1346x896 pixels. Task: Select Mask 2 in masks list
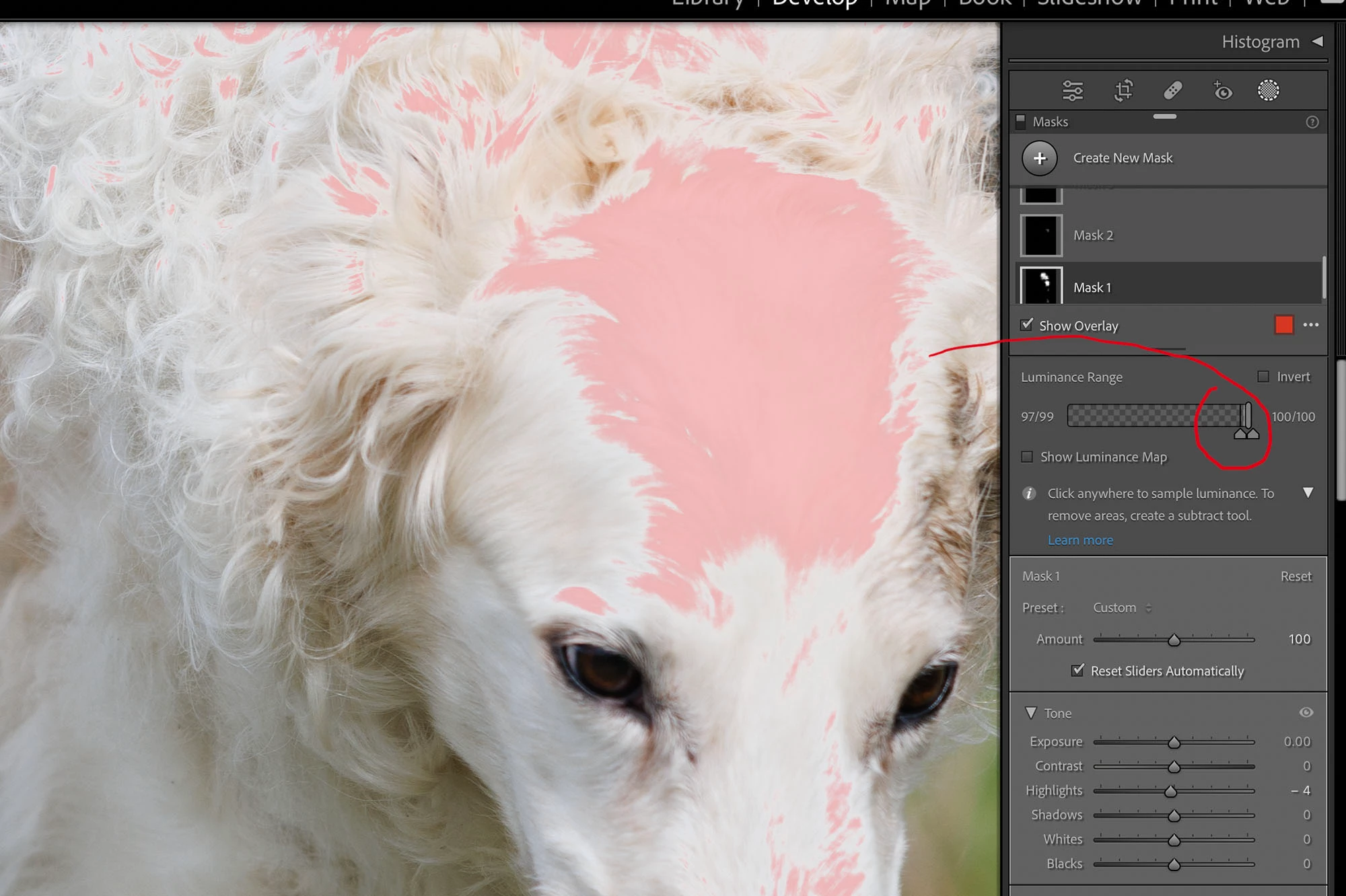coord(1093,235)
